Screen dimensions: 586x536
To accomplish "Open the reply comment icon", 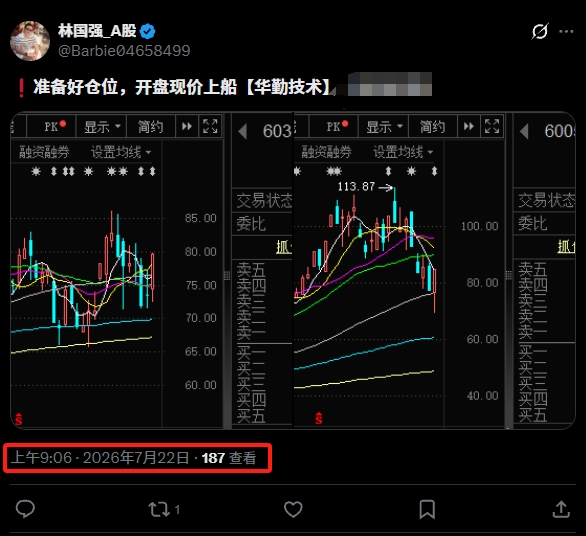I will coord(25,509).
